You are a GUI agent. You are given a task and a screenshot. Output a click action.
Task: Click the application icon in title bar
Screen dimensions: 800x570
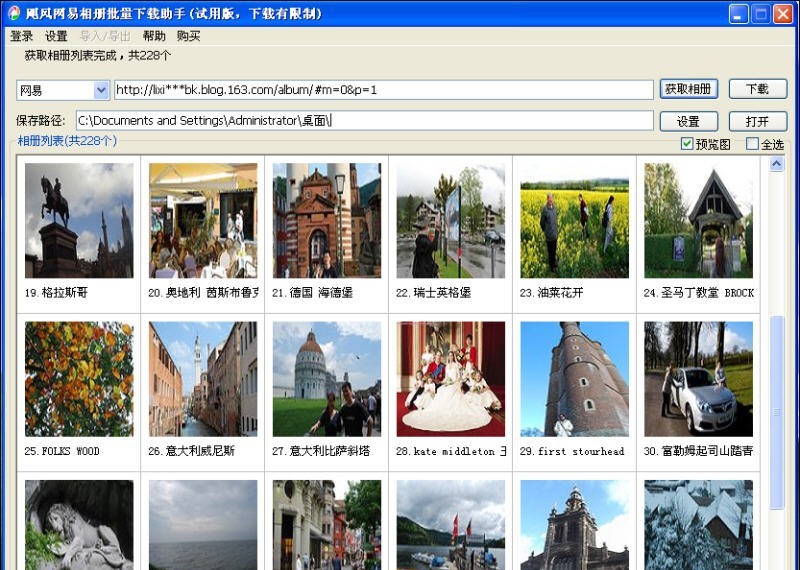coord(14,13)
